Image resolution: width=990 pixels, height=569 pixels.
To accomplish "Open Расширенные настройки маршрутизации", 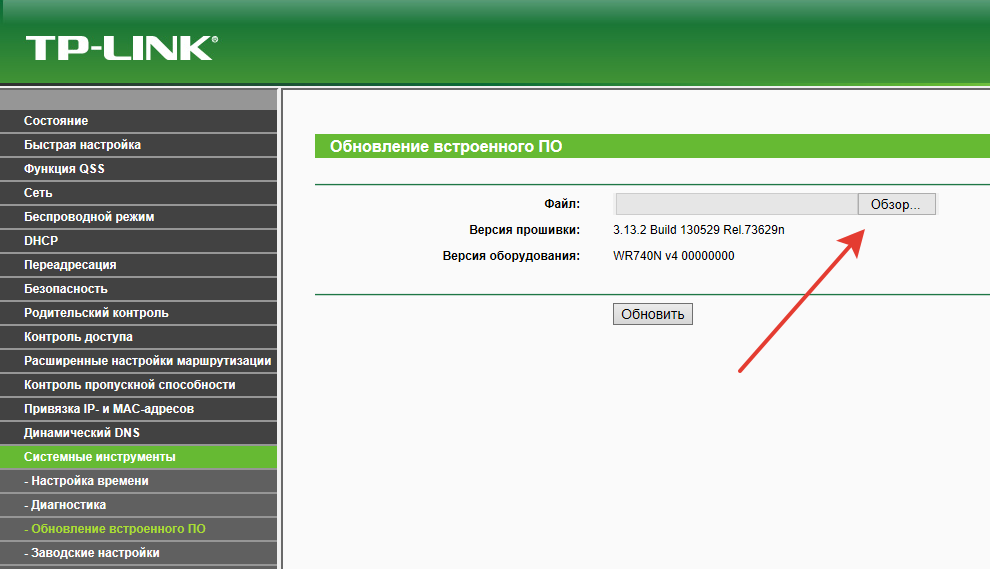I will (x=138, y=361).
